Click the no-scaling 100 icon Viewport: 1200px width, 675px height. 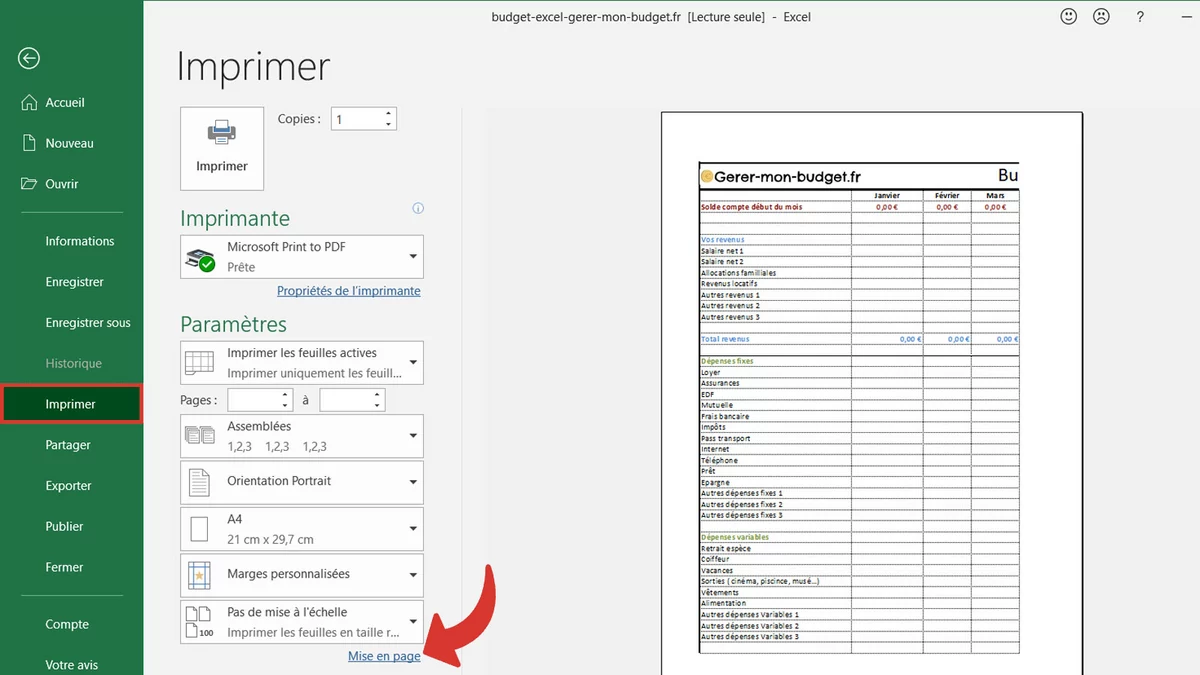(200, 622)
